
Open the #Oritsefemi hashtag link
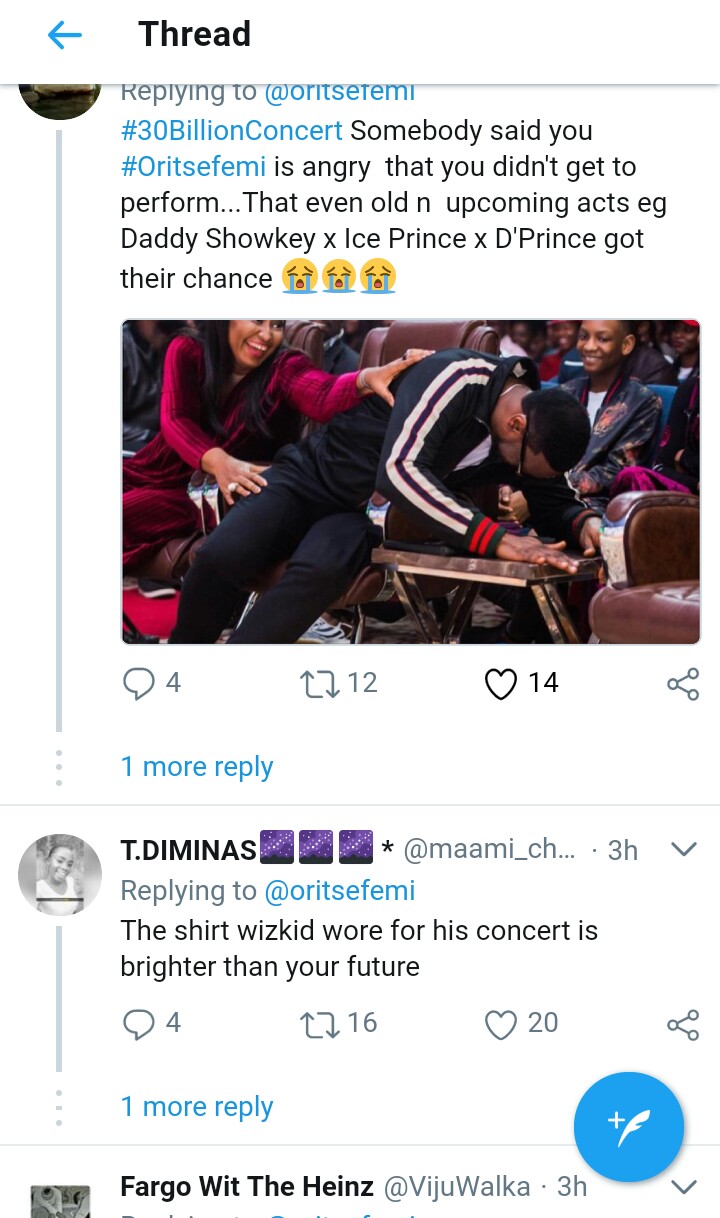click(193, 167)
